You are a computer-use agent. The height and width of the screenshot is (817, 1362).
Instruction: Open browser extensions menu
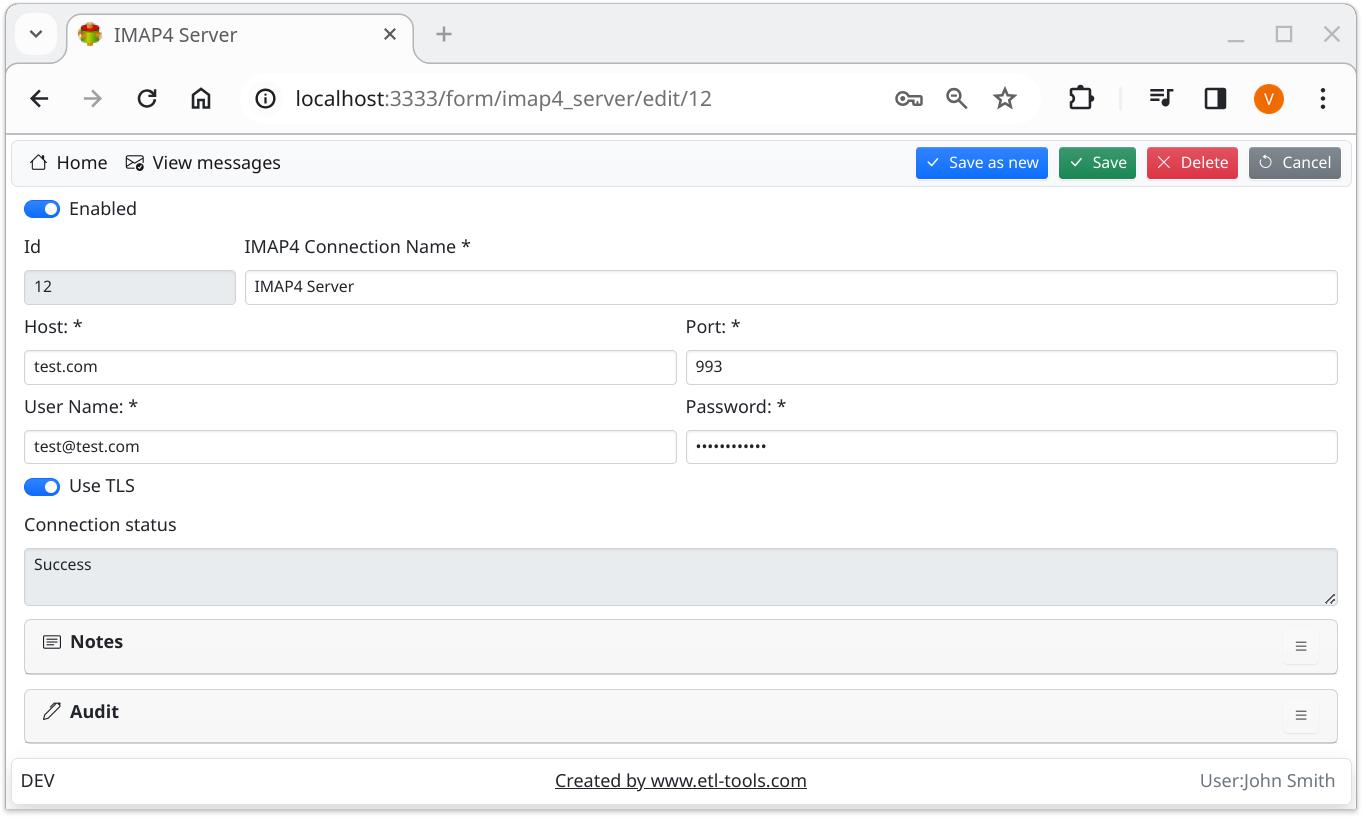(x=1081, y=98)
